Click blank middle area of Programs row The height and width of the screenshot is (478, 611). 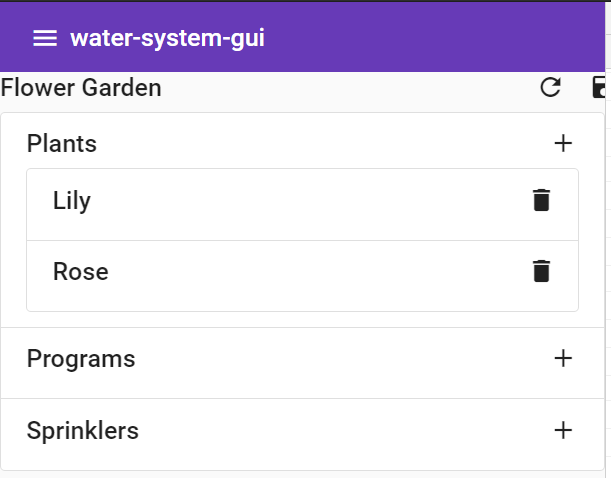click(330, 358)
